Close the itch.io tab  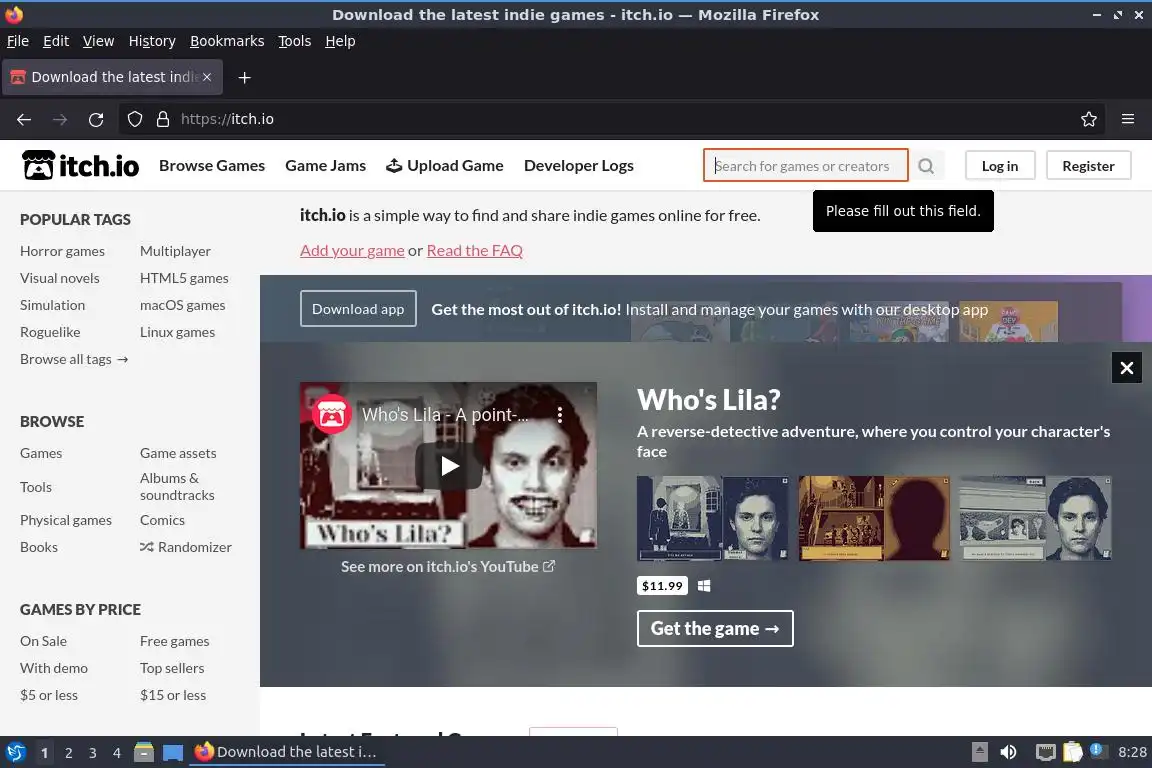coord(207,77)
